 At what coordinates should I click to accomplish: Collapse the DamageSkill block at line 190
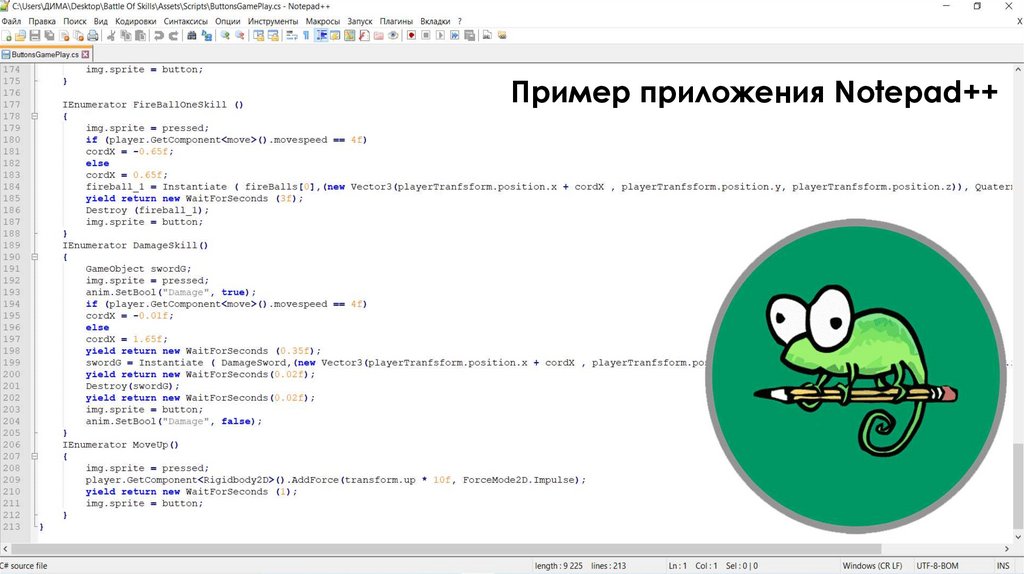click(35, 257)
